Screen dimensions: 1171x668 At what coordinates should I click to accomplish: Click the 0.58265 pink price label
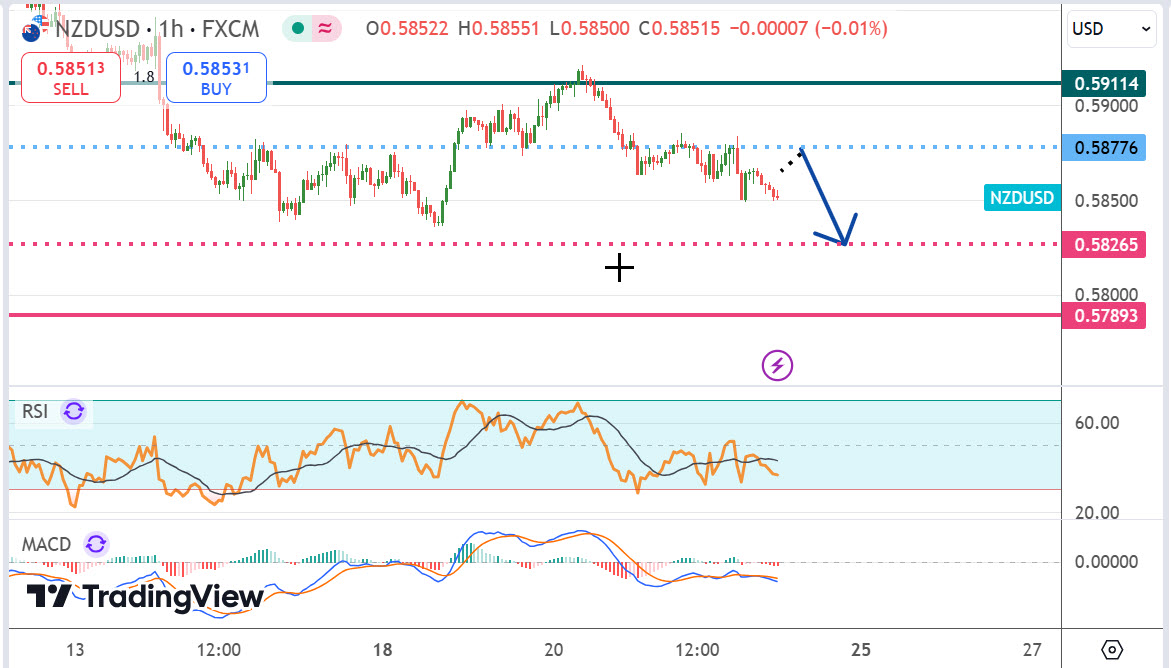[x=1104, y=244]
